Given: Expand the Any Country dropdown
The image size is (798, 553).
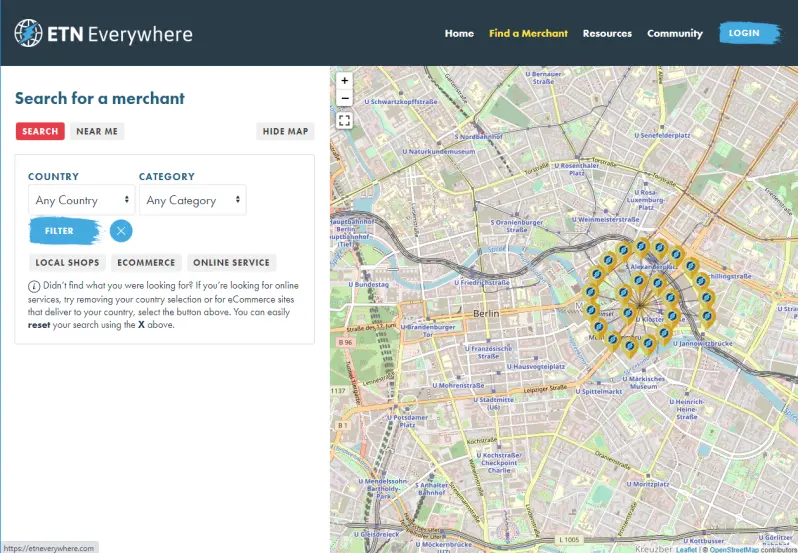Looking at the screenshot, I should 81,200.
